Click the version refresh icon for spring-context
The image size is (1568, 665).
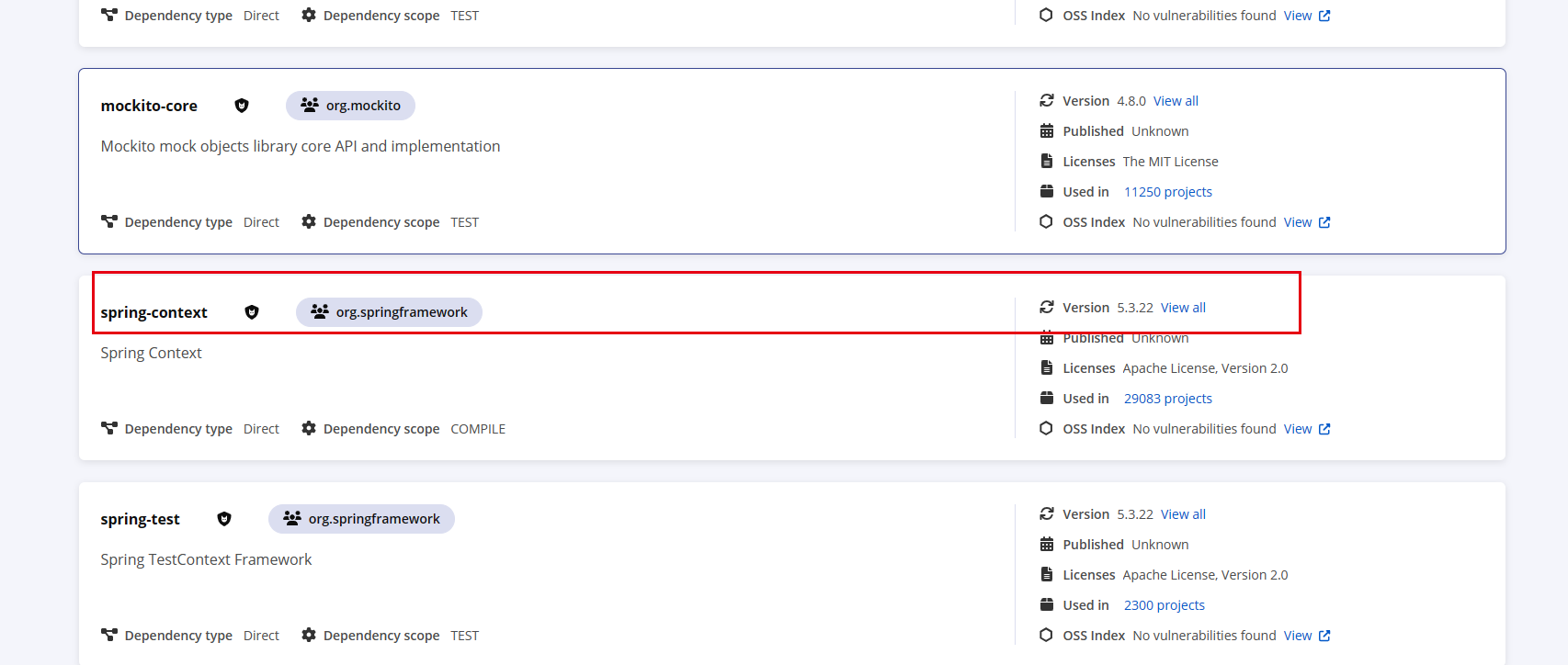click(1046, 307)
